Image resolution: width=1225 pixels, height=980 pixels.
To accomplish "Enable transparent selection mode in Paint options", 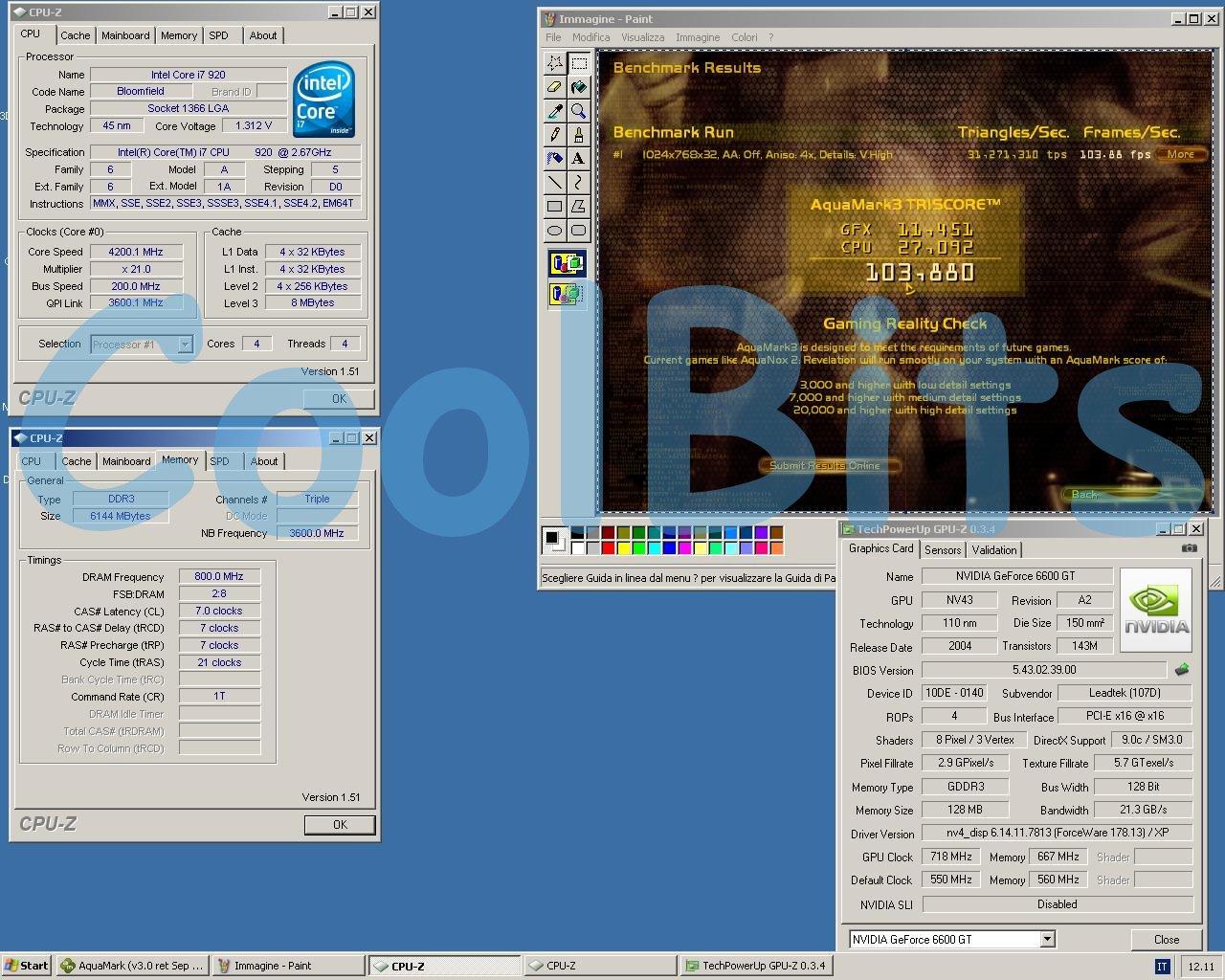I will click(567, 294).
